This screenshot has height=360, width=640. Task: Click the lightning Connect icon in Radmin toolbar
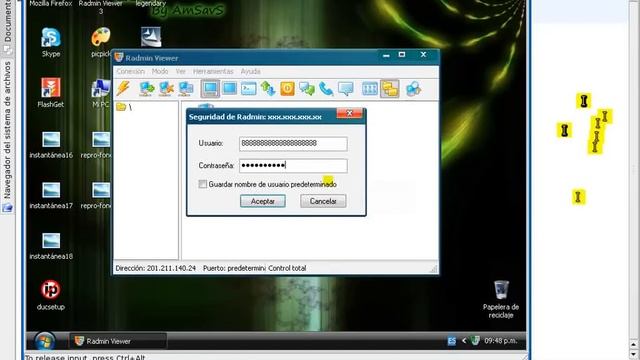click(123, 89)
